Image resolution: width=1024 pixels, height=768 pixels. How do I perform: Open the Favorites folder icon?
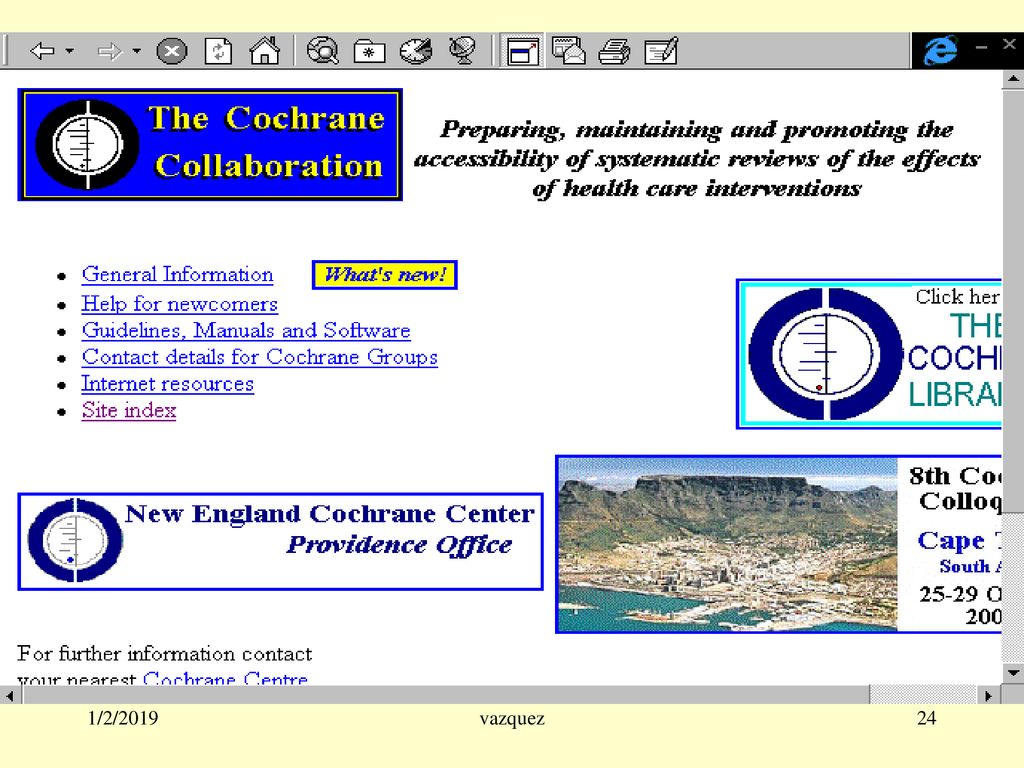coord(370,52)
